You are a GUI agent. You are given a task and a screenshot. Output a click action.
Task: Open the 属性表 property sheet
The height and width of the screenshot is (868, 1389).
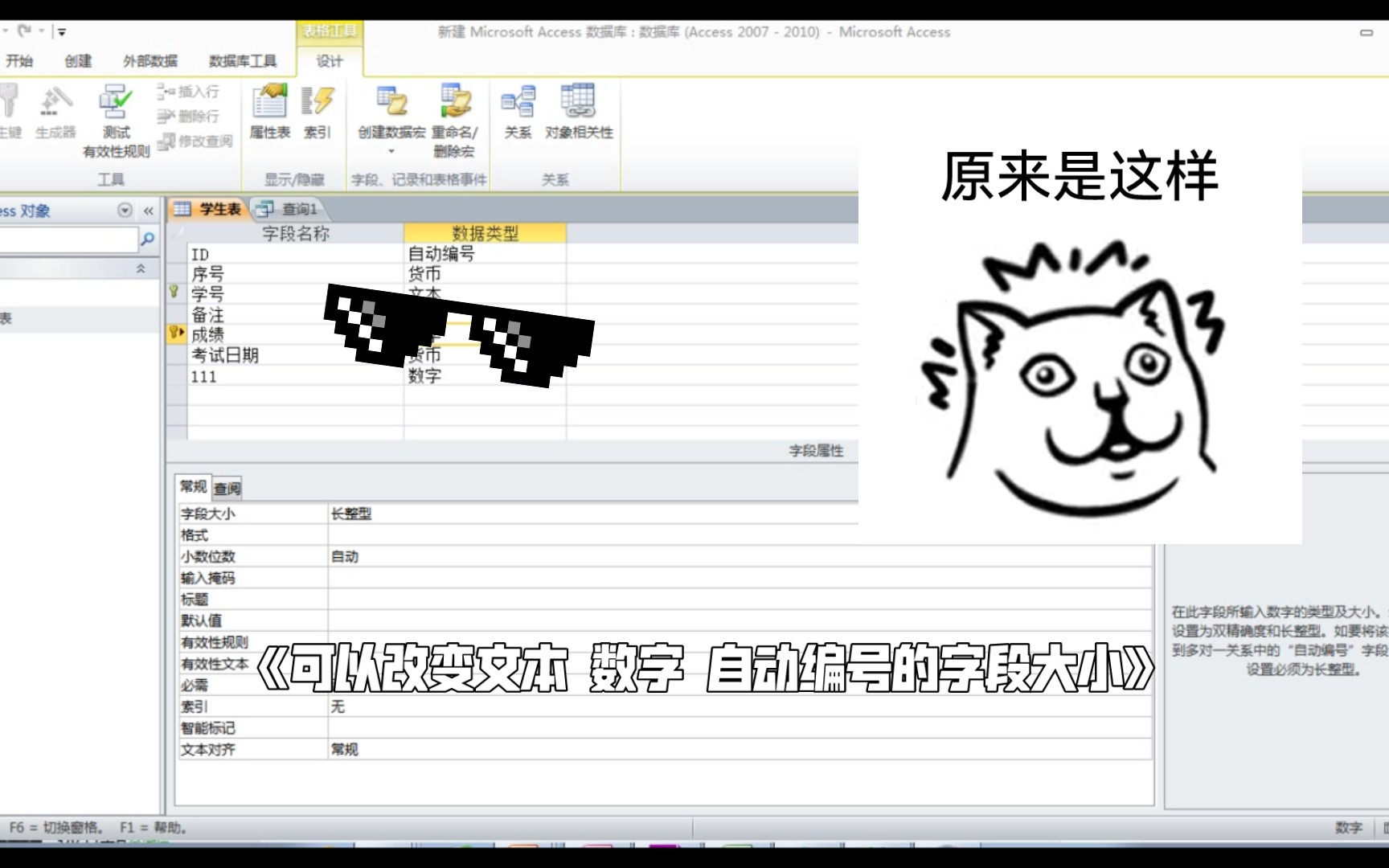coord(269,112)
